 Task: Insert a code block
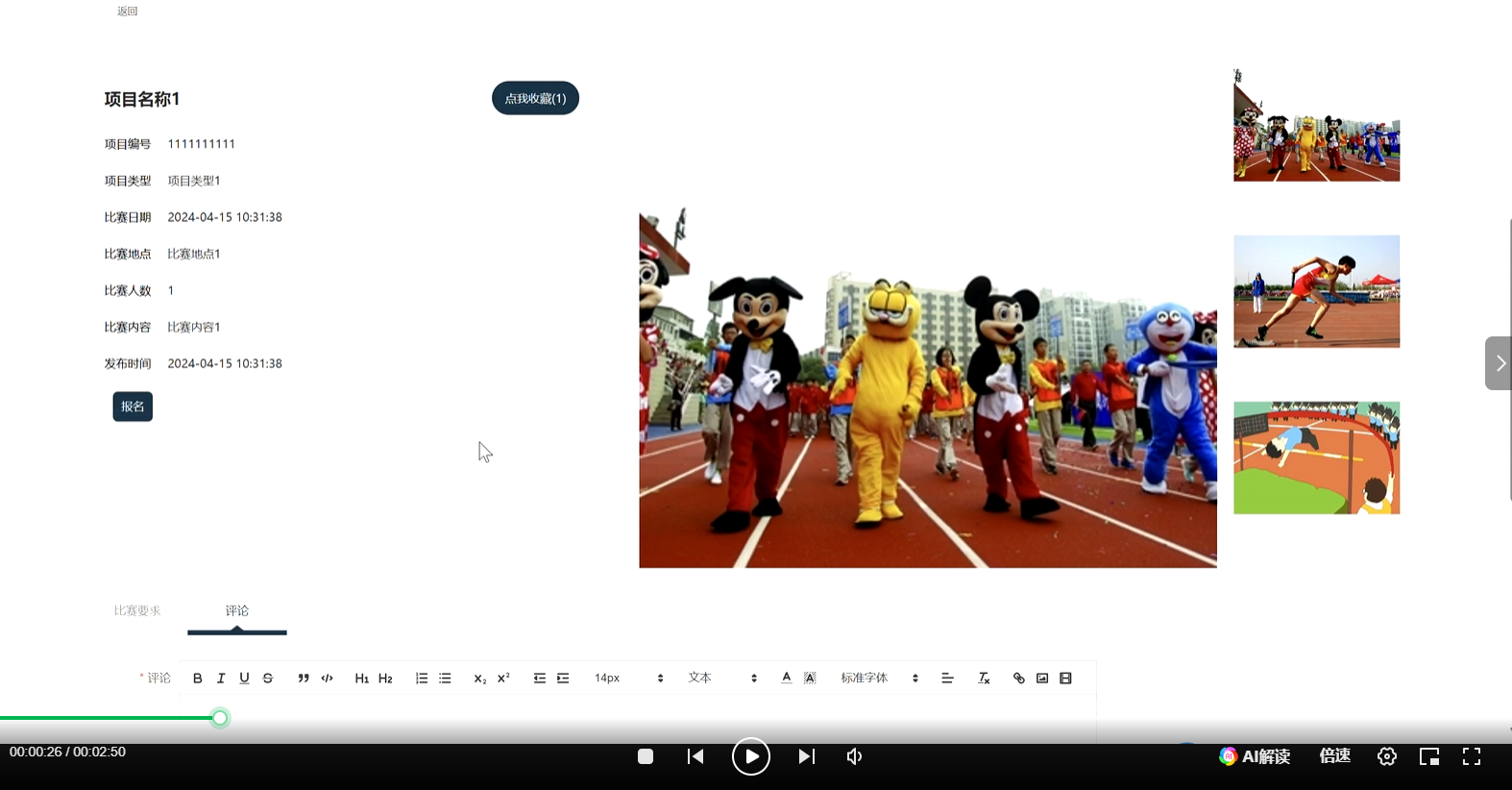[327, 679]
